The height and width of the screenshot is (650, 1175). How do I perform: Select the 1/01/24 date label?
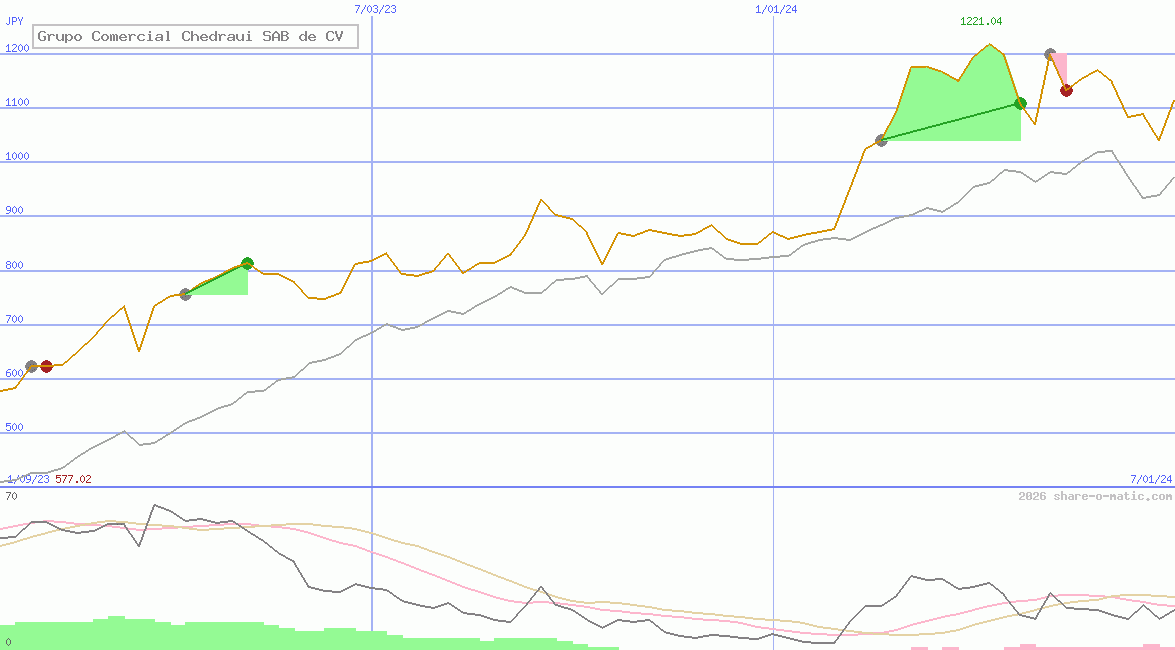click(x=776, y=8)
